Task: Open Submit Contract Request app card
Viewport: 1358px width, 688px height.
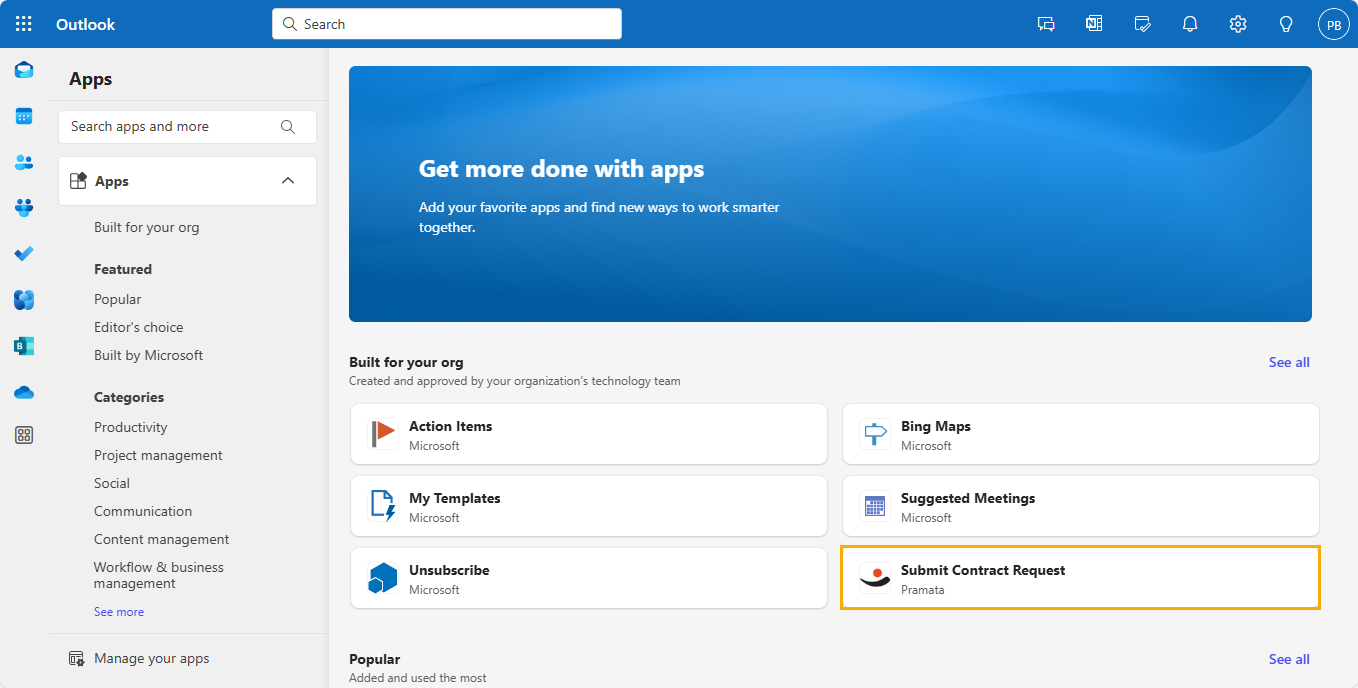Action: 1080,578
